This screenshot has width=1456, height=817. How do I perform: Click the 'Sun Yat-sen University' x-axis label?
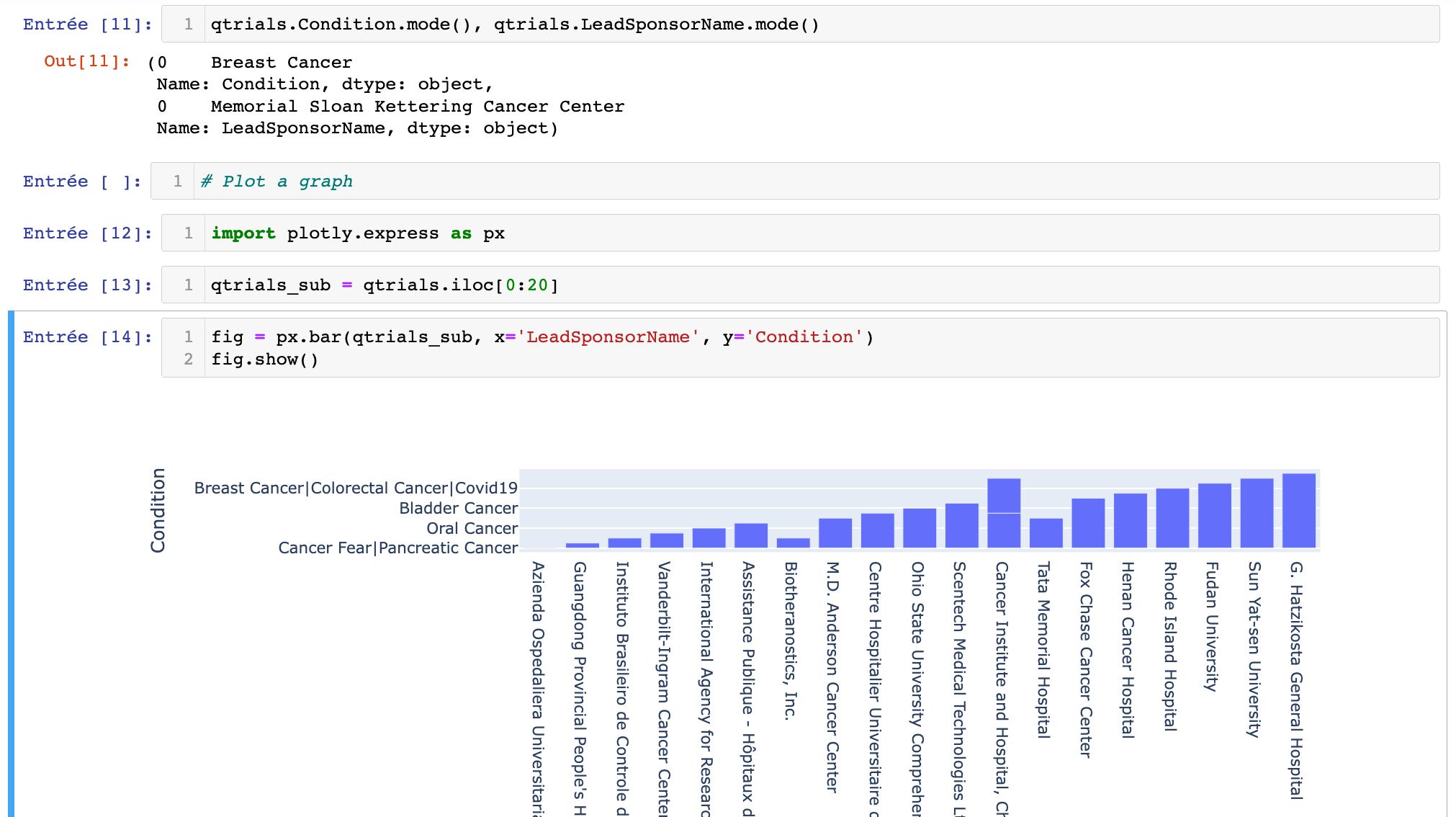pyautogui.click(x=1255, y=649)
